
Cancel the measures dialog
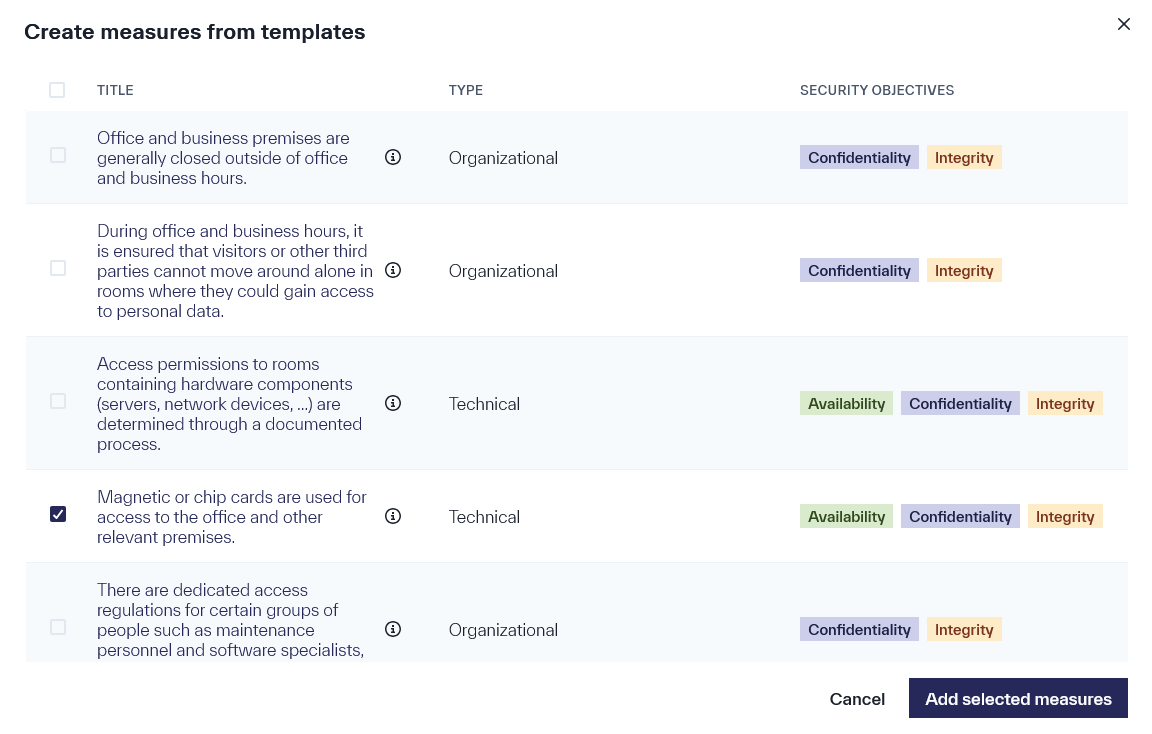click(857, 698)
